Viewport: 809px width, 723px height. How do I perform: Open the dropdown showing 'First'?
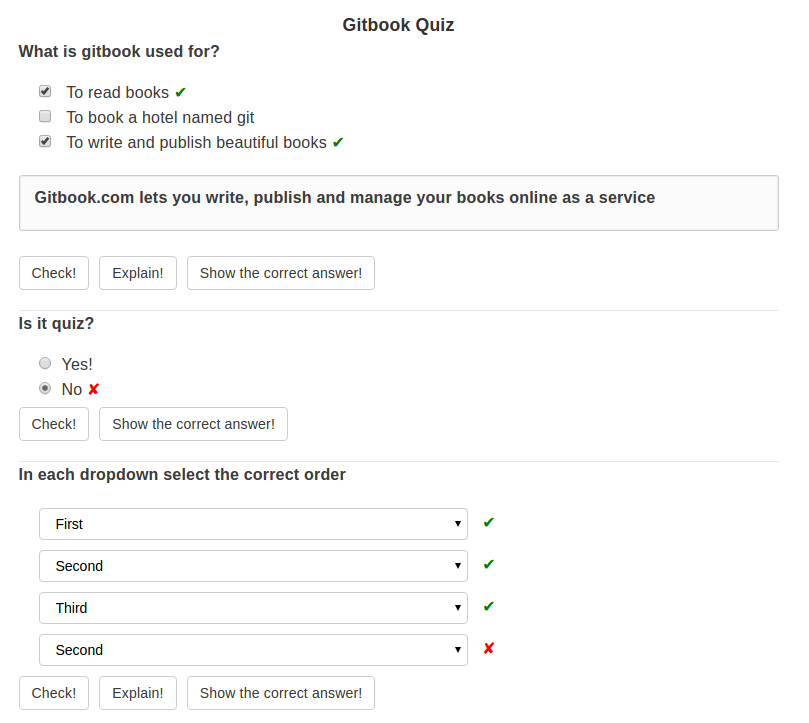click(253, 524)
